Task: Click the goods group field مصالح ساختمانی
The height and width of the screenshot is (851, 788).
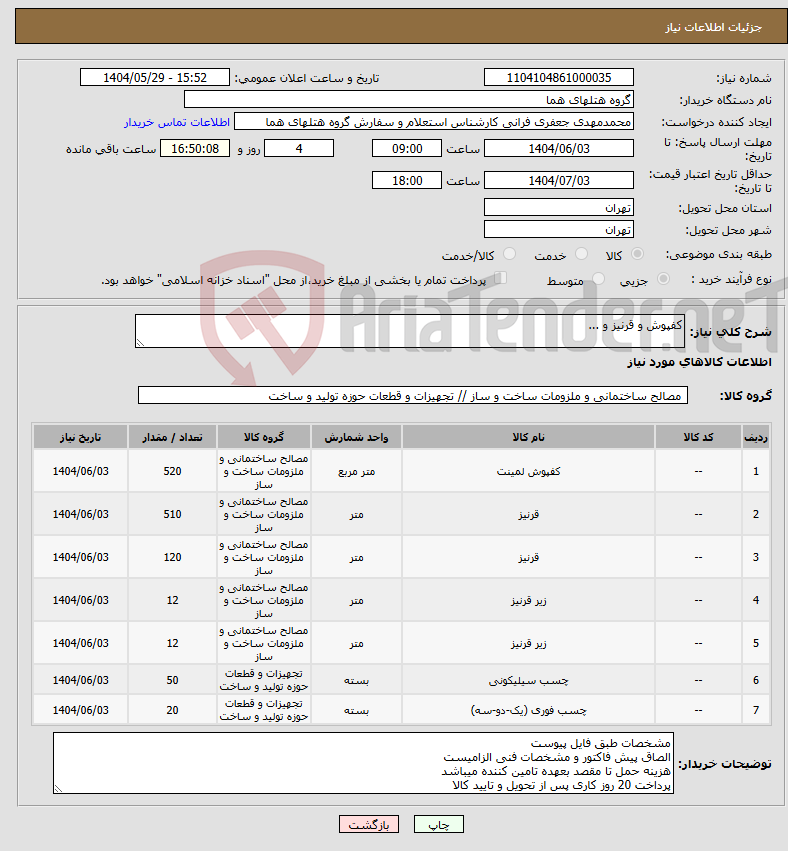Action: pyautogui.click(x=413, y=396)
